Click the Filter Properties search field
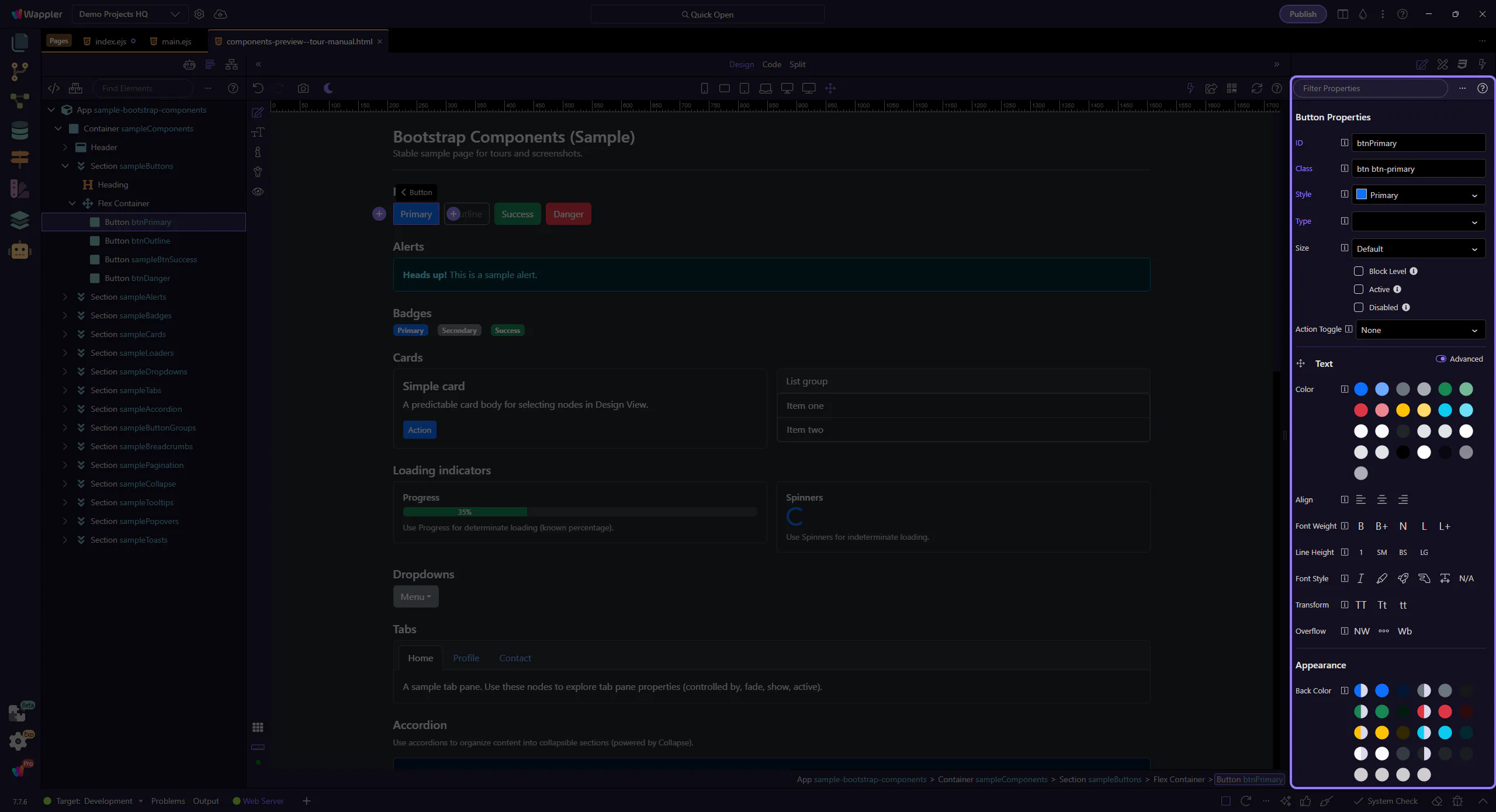The image size is (1496, 812). click(1370, 88)
